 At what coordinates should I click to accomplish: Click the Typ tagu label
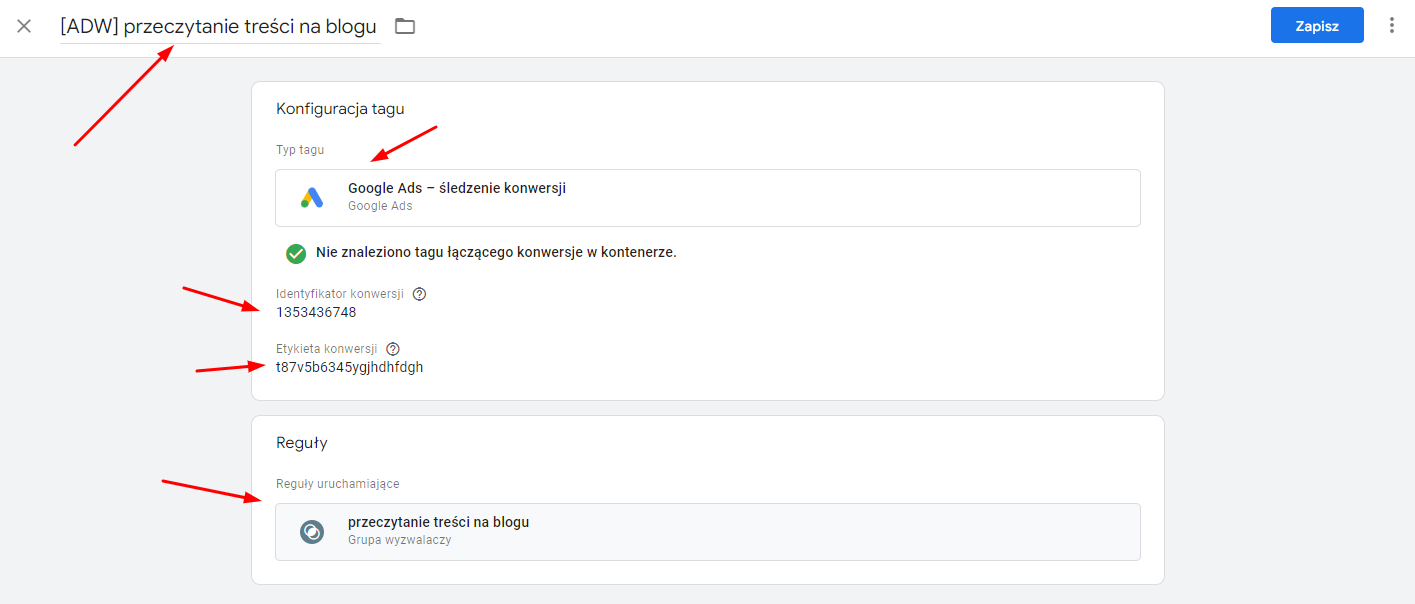(299, 149)
